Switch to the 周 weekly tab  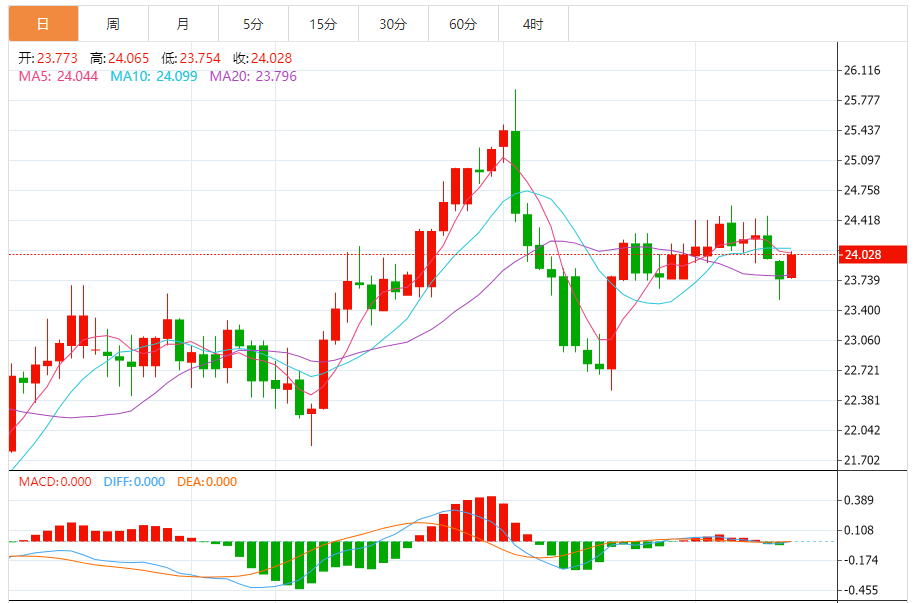113,24
